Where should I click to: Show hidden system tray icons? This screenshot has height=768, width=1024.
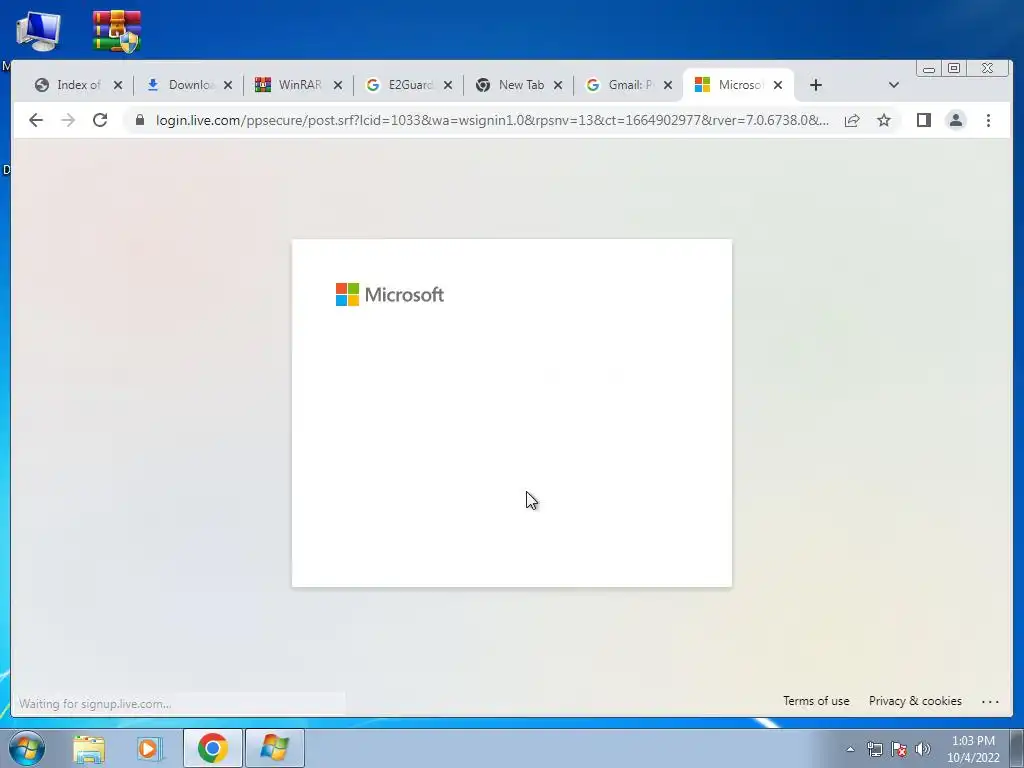[x=850, y=749]
